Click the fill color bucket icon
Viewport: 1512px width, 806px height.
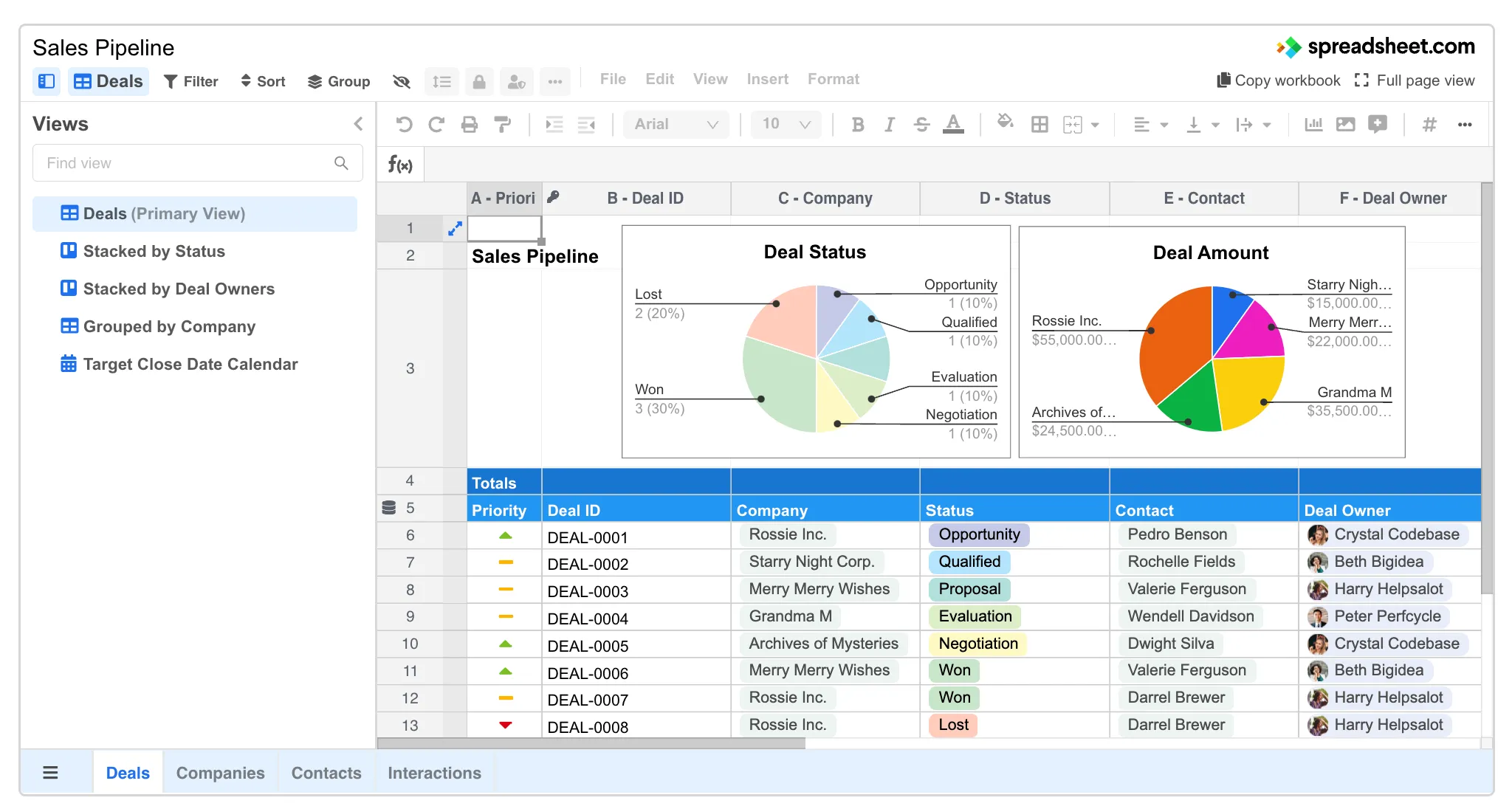click(x=1005, y=123)
